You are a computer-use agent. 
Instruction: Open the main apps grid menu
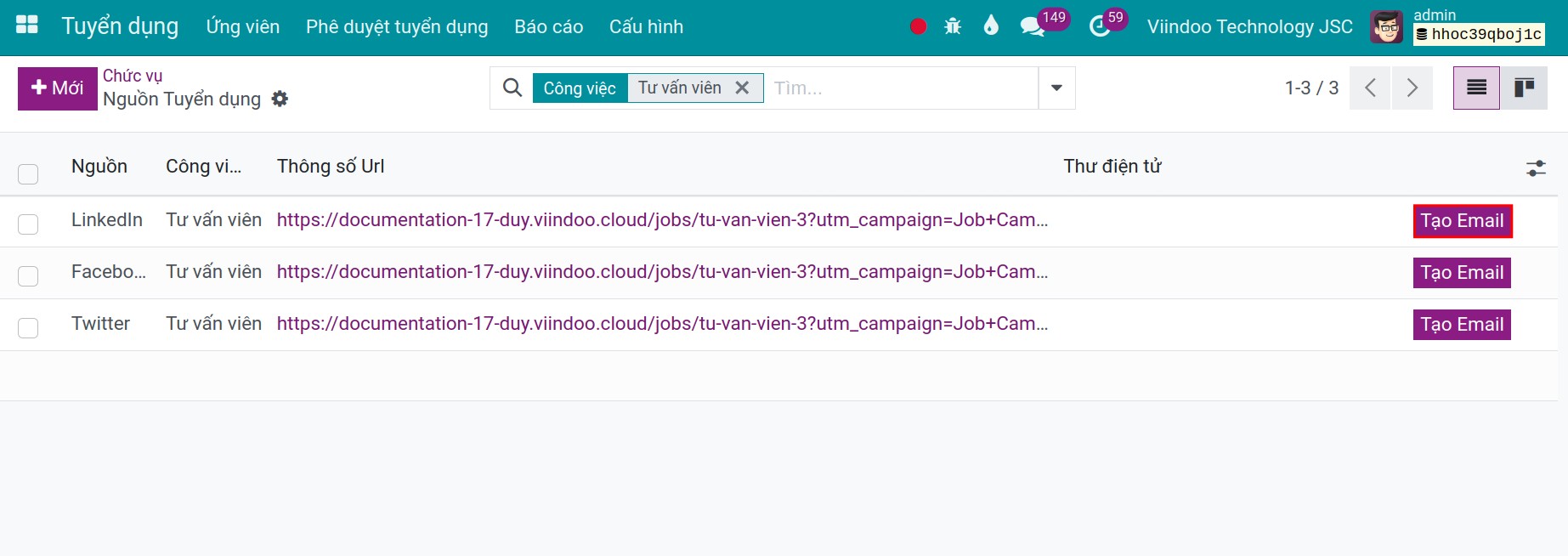coord(27,26)
